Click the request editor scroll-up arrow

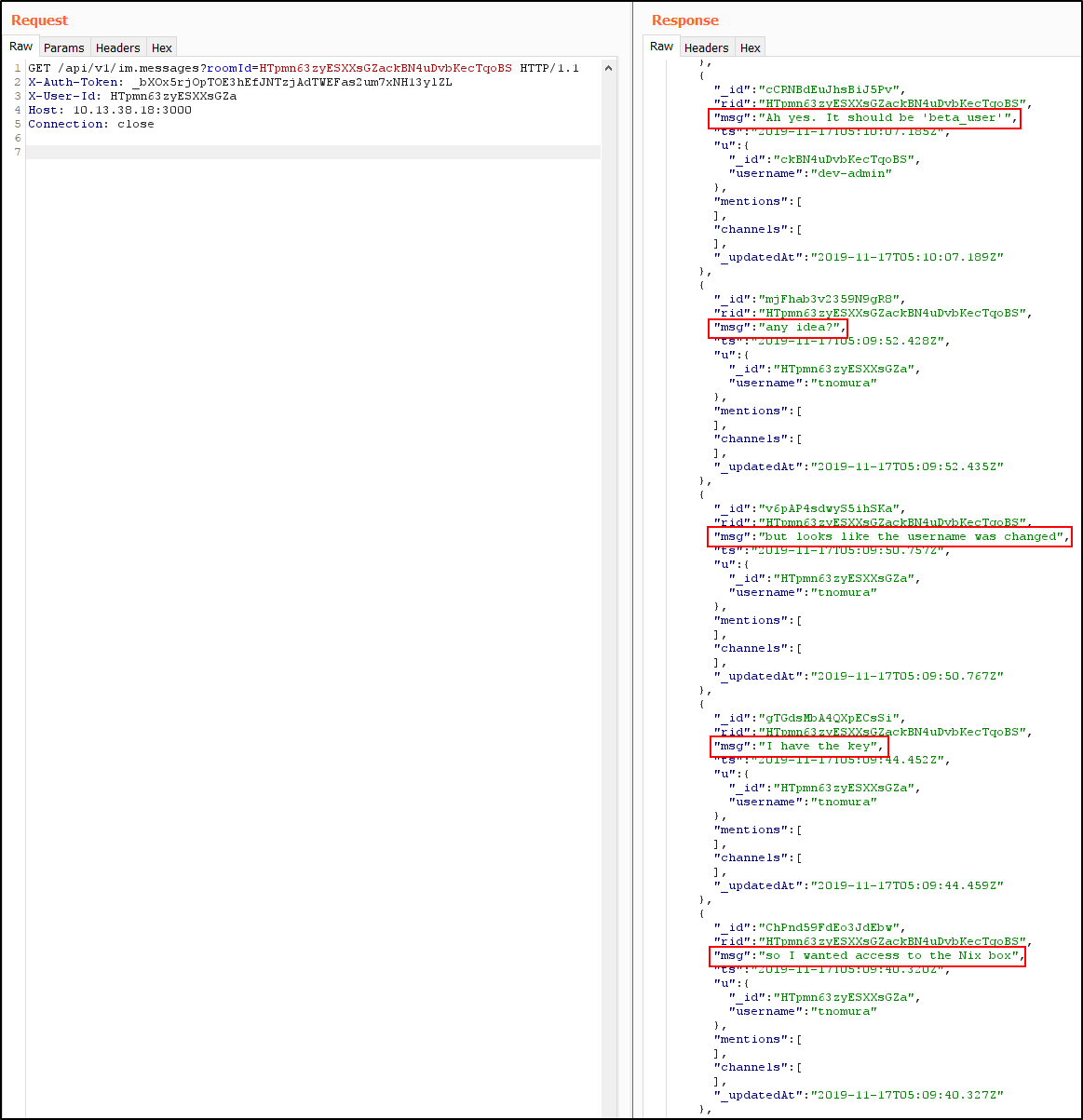(x=609, y=68)
